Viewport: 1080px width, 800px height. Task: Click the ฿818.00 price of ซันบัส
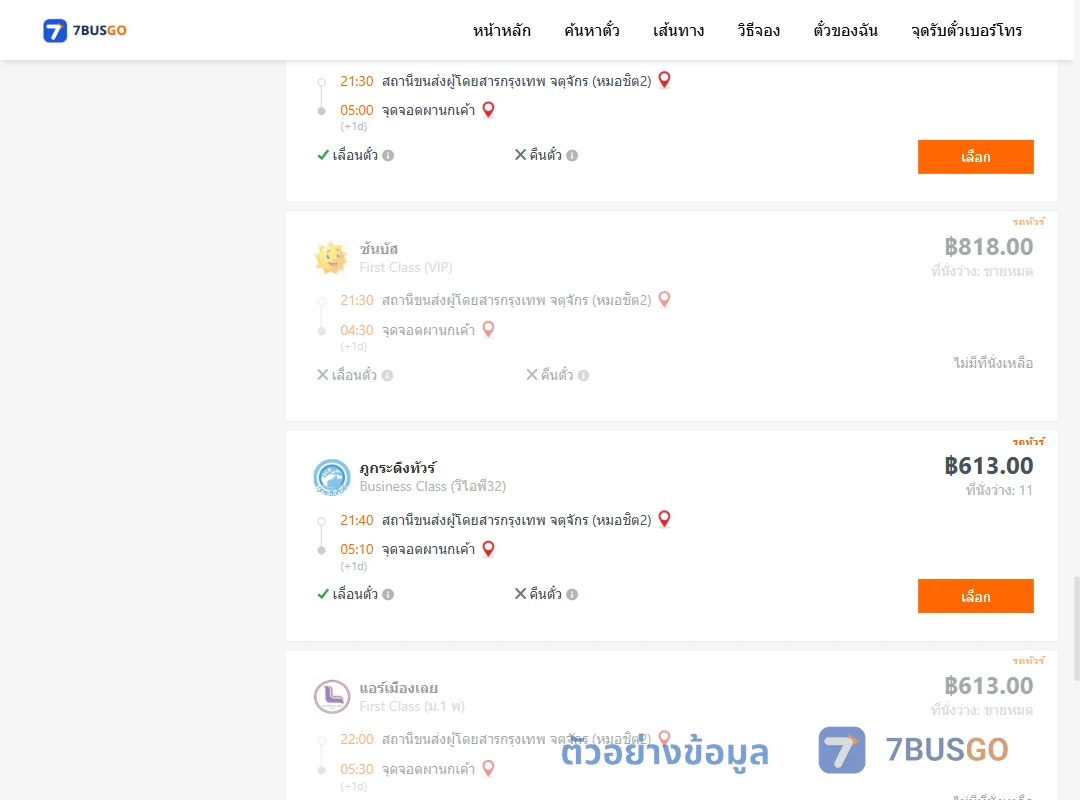[988, 247]
